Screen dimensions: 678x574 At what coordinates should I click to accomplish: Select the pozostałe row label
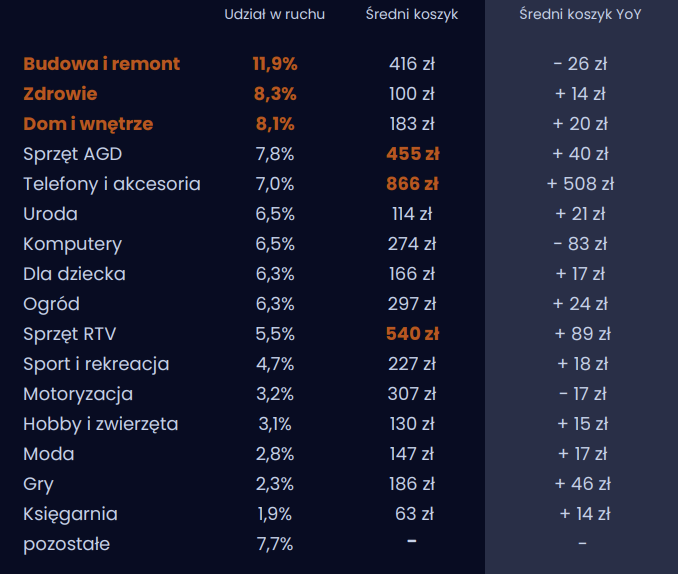point(66,544)
